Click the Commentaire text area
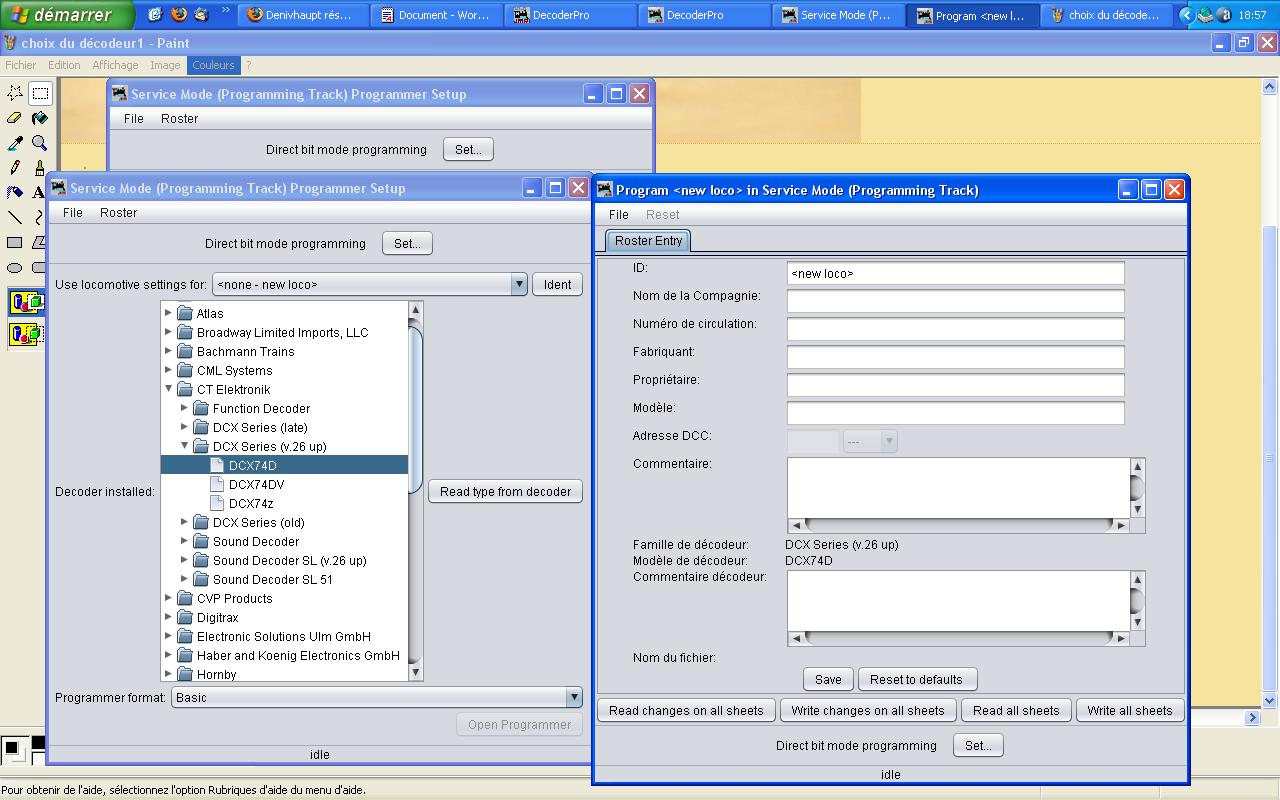 [x=958, y=487]
